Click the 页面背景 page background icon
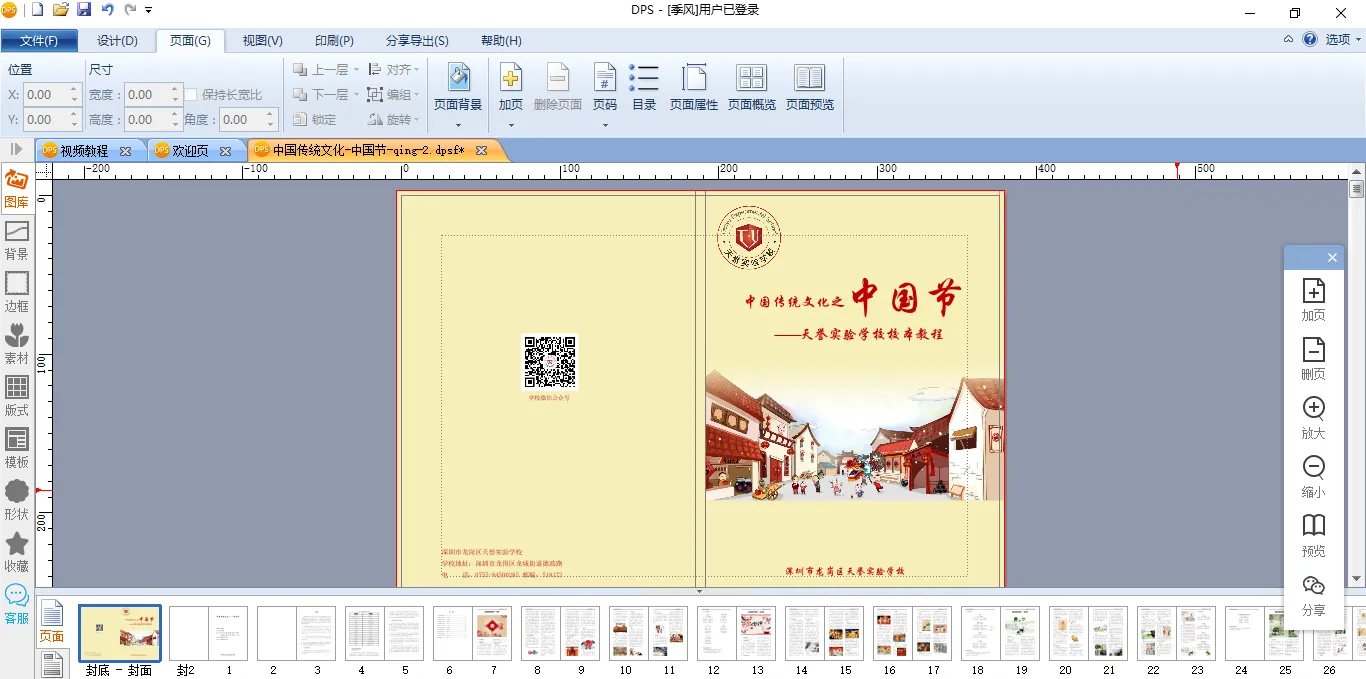This screenshot has width=1366, height=679. tap(458, 86)
